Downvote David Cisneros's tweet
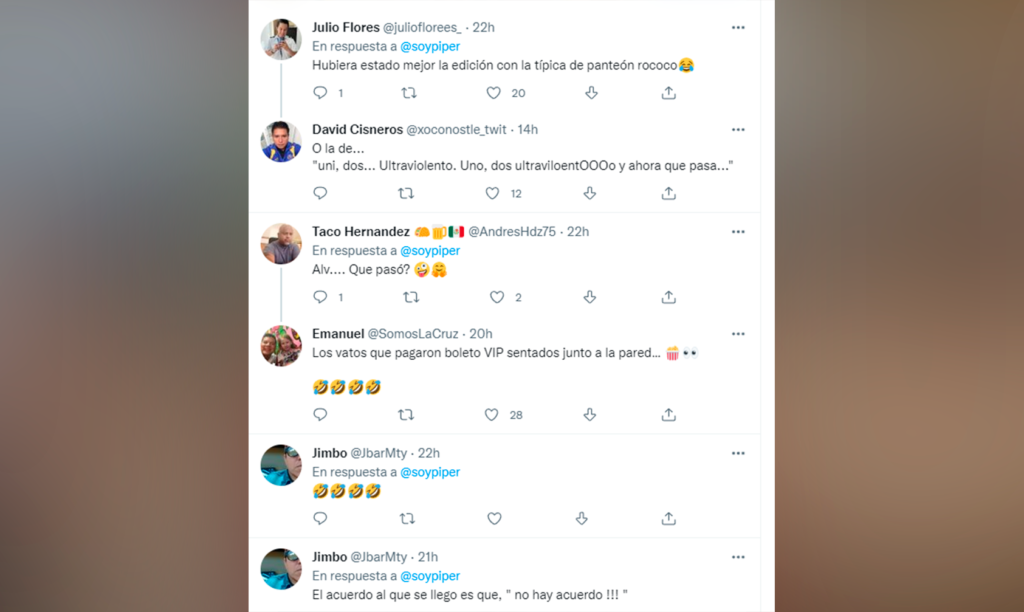Screen dimensions: 1024x612 click(591, 193)
